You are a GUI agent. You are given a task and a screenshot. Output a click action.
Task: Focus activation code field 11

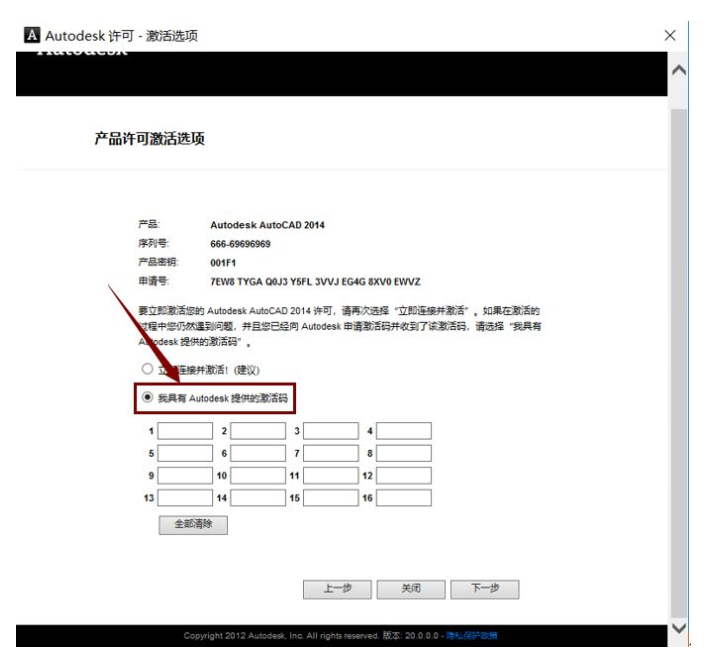tap(331, 475)
